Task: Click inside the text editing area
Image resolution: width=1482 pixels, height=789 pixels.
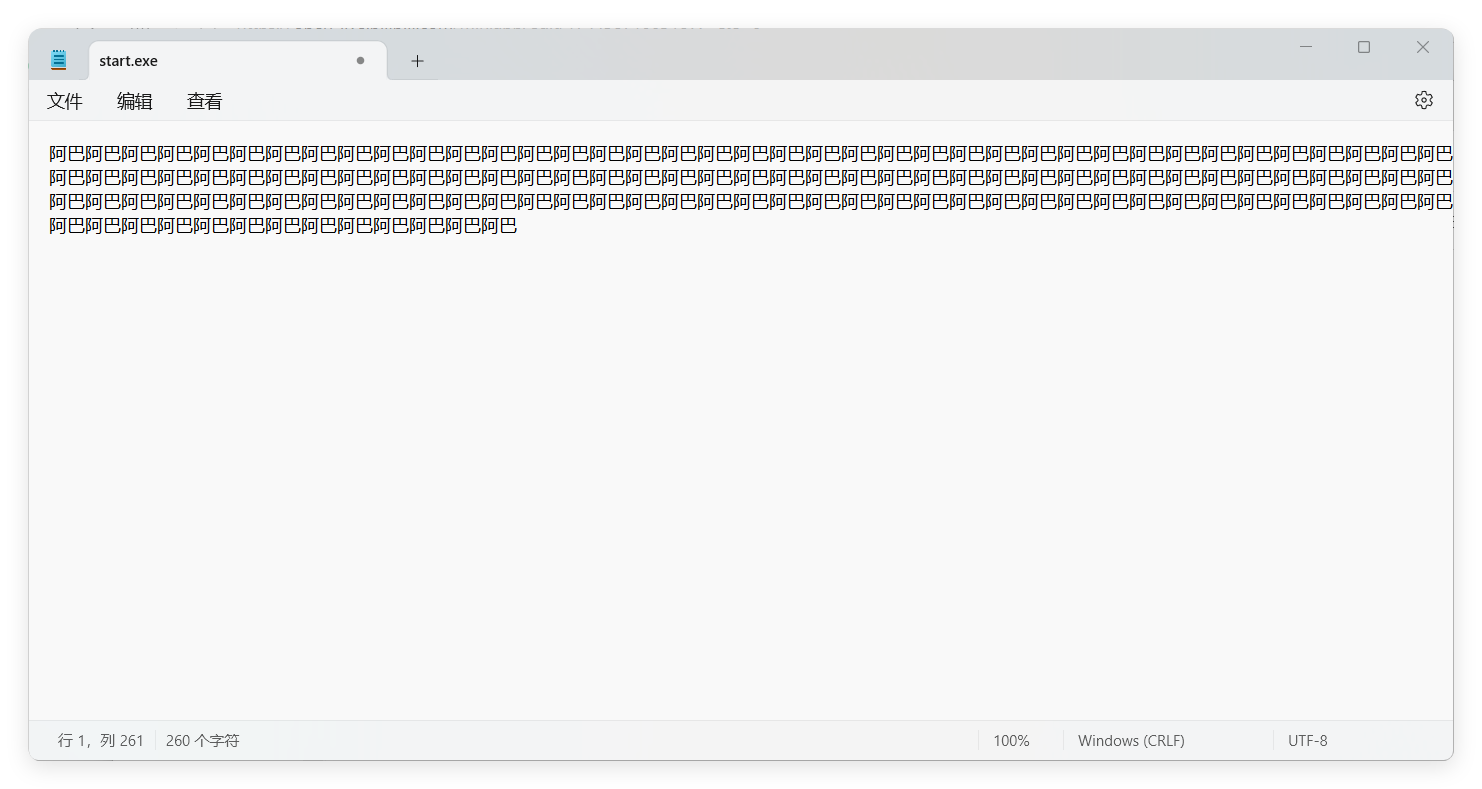Action: click(x=740, y=420)
